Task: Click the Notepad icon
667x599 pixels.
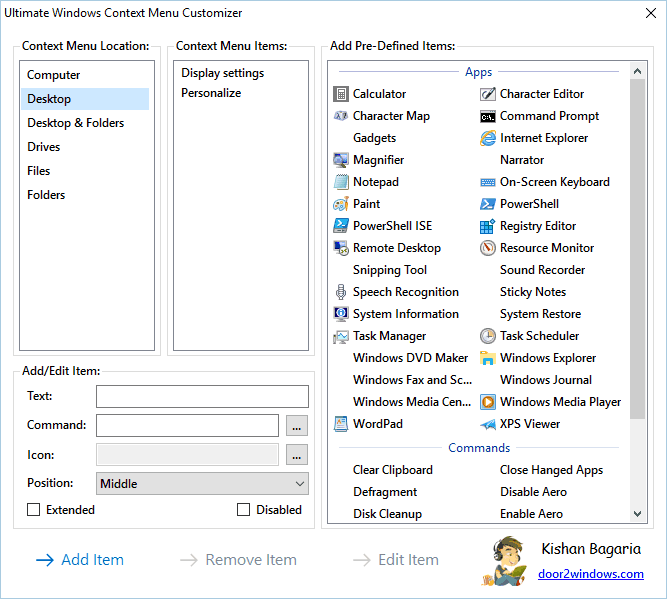Action: (341, 182)
